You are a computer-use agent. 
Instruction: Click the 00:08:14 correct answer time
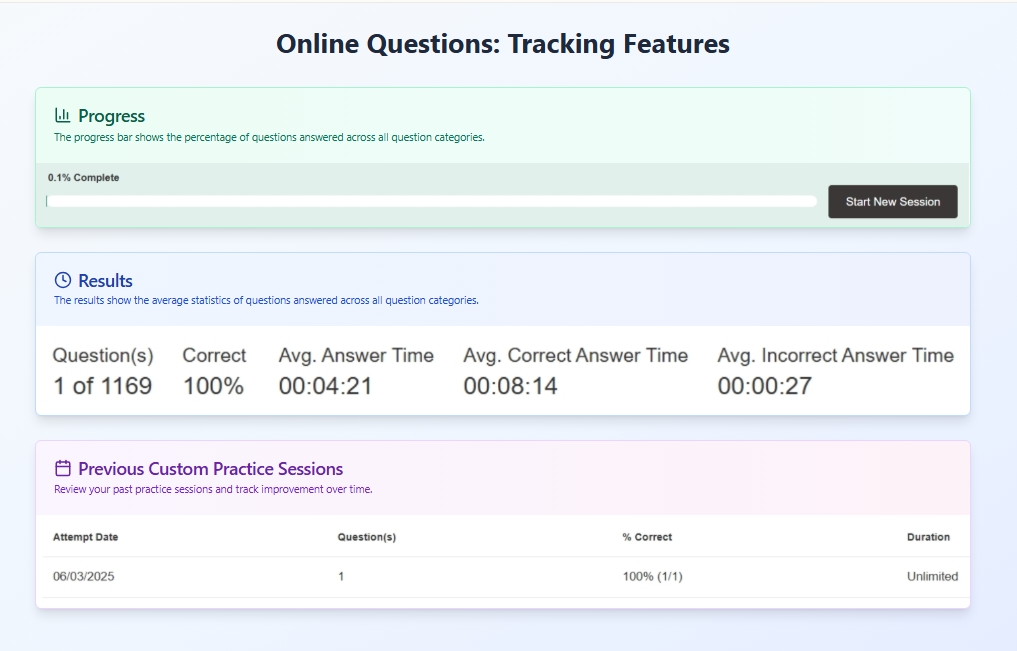(x=510, y=386)
